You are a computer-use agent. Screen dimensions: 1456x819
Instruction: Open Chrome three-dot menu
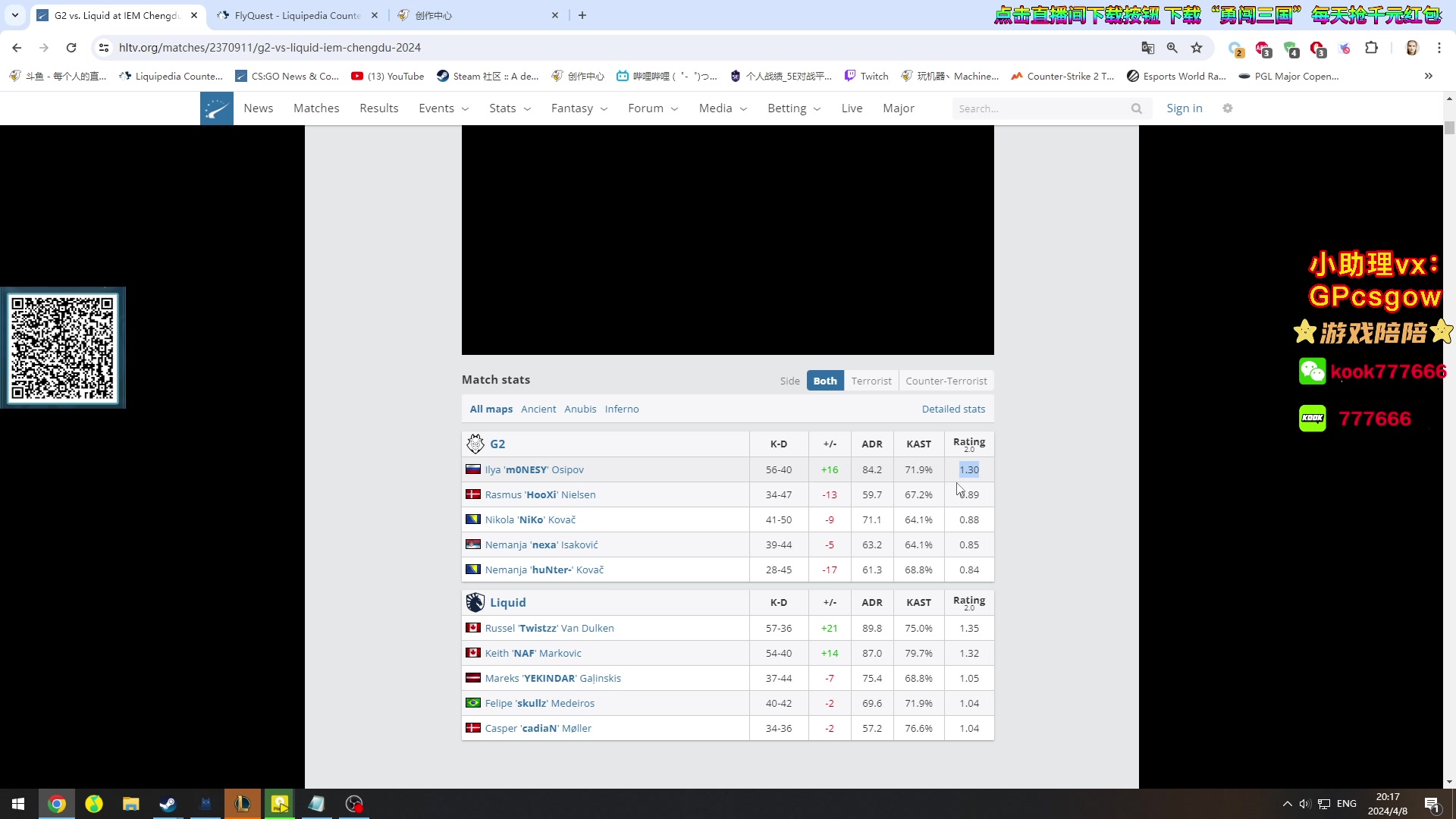(1439, 48)
